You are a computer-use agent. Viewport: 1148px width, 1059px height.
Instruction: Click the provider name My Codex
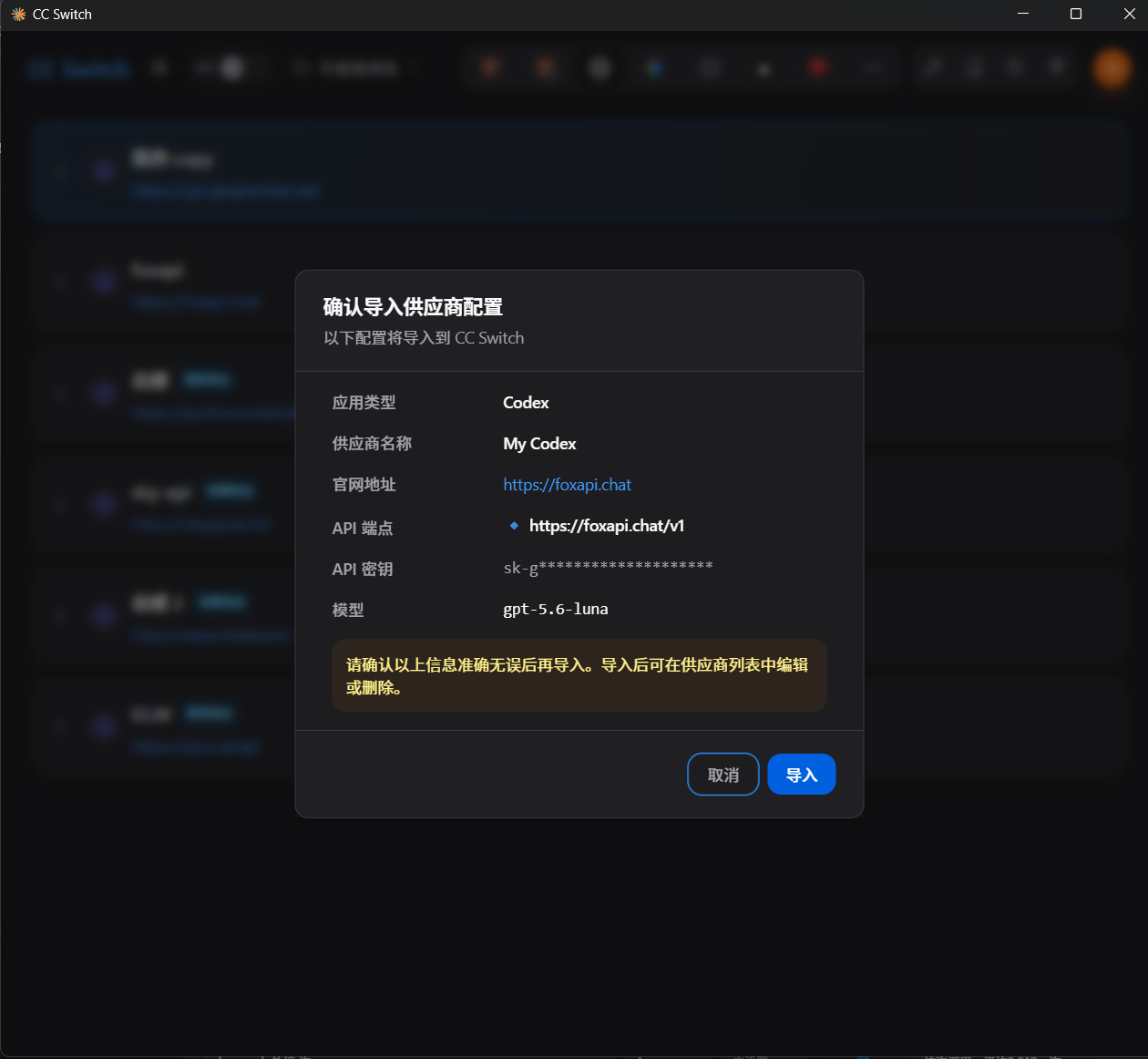[x=539, y=444]
